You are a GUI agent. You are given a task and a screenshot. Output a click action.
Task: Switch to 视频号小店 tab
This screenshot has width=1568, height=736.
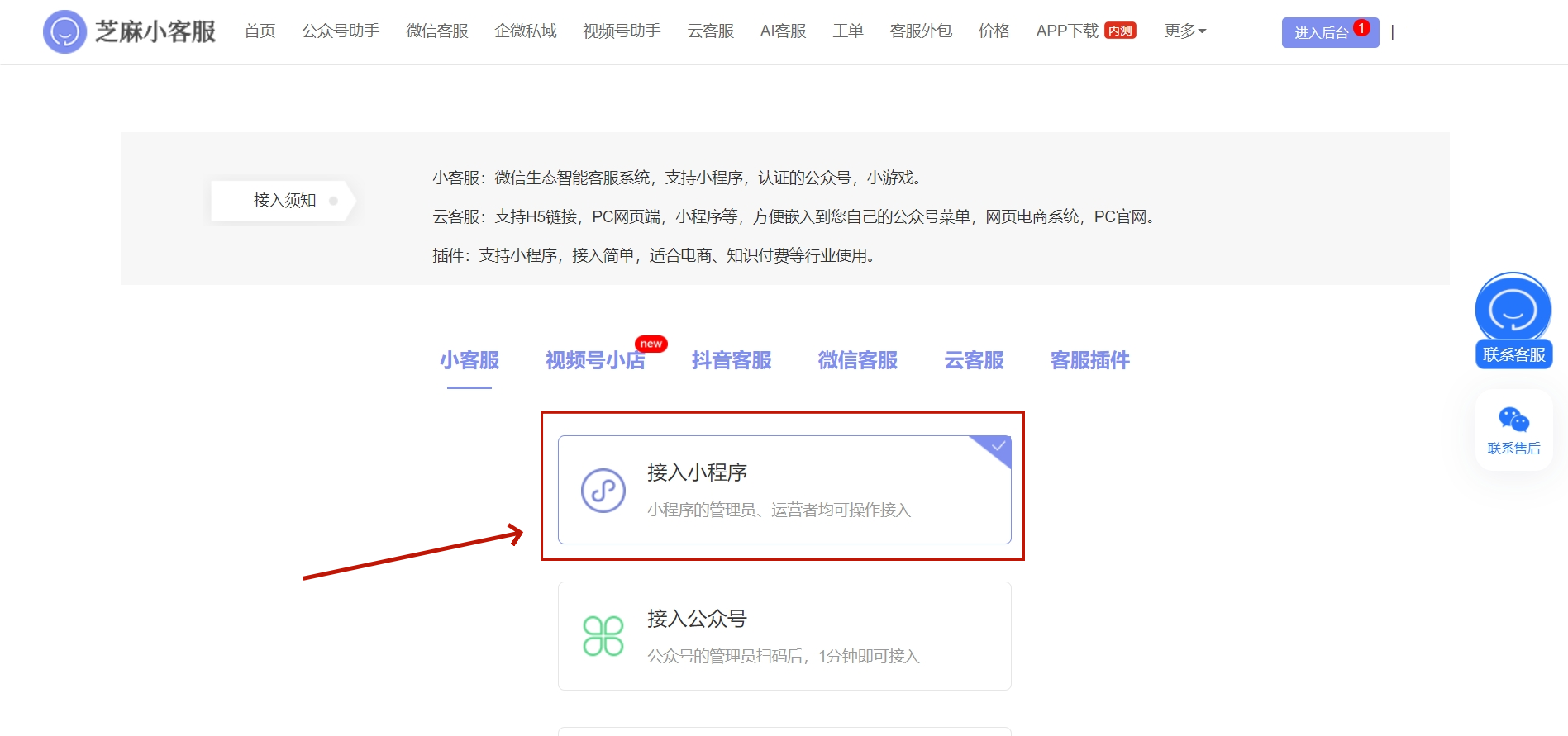coord(595,360)
